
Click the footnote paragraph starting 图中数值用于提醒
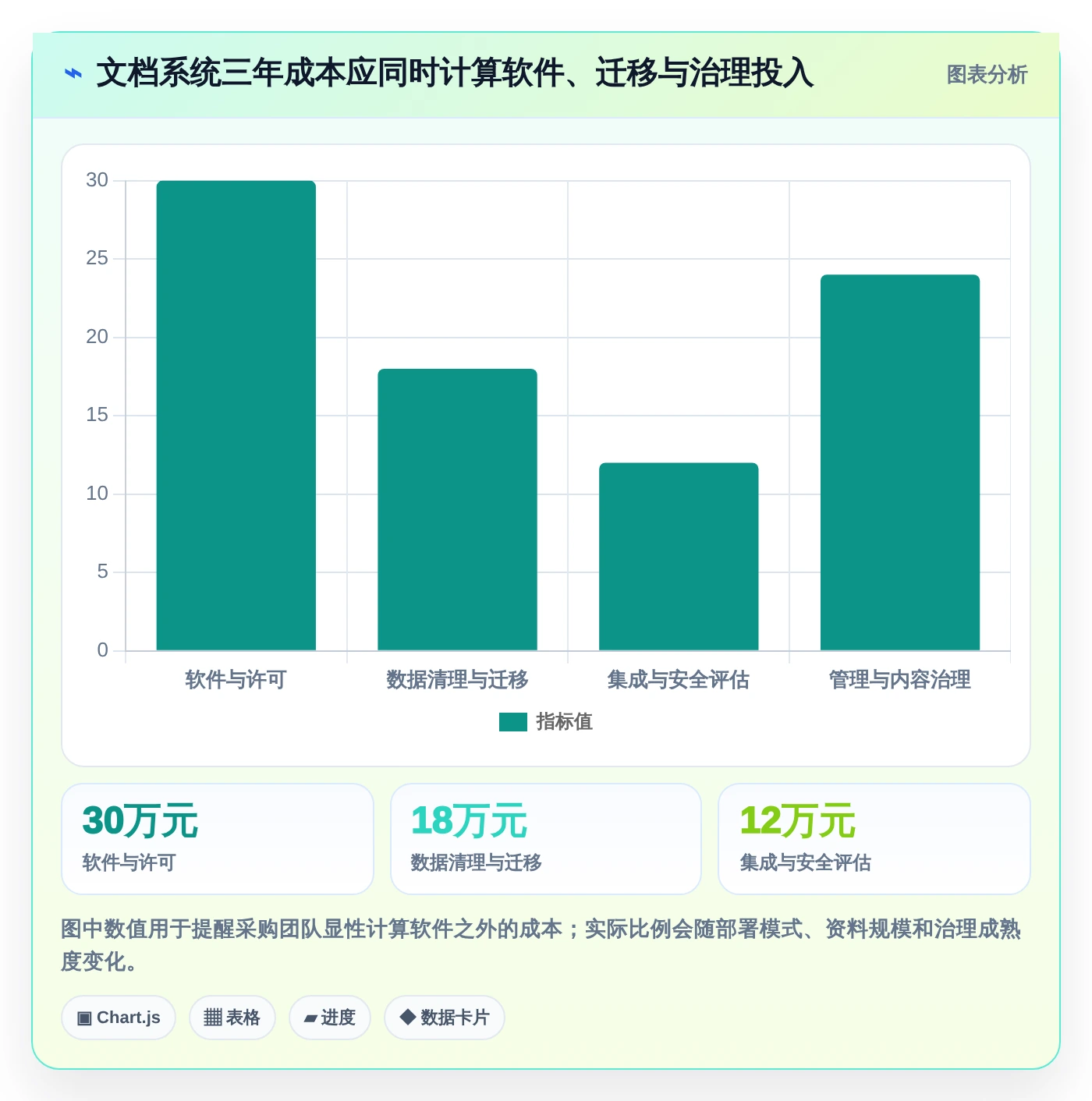(541, 945)
